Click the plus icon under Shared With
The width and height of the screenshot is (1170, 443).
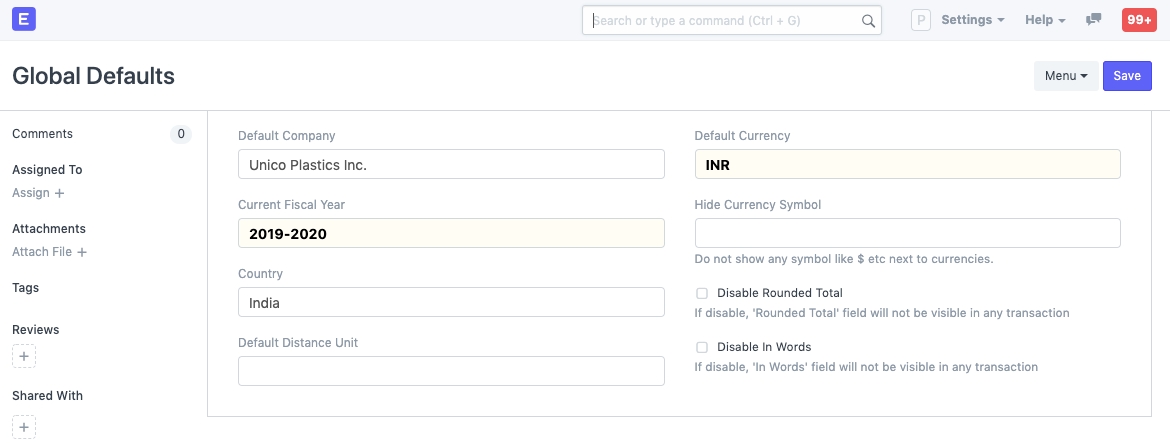point(24,426)
